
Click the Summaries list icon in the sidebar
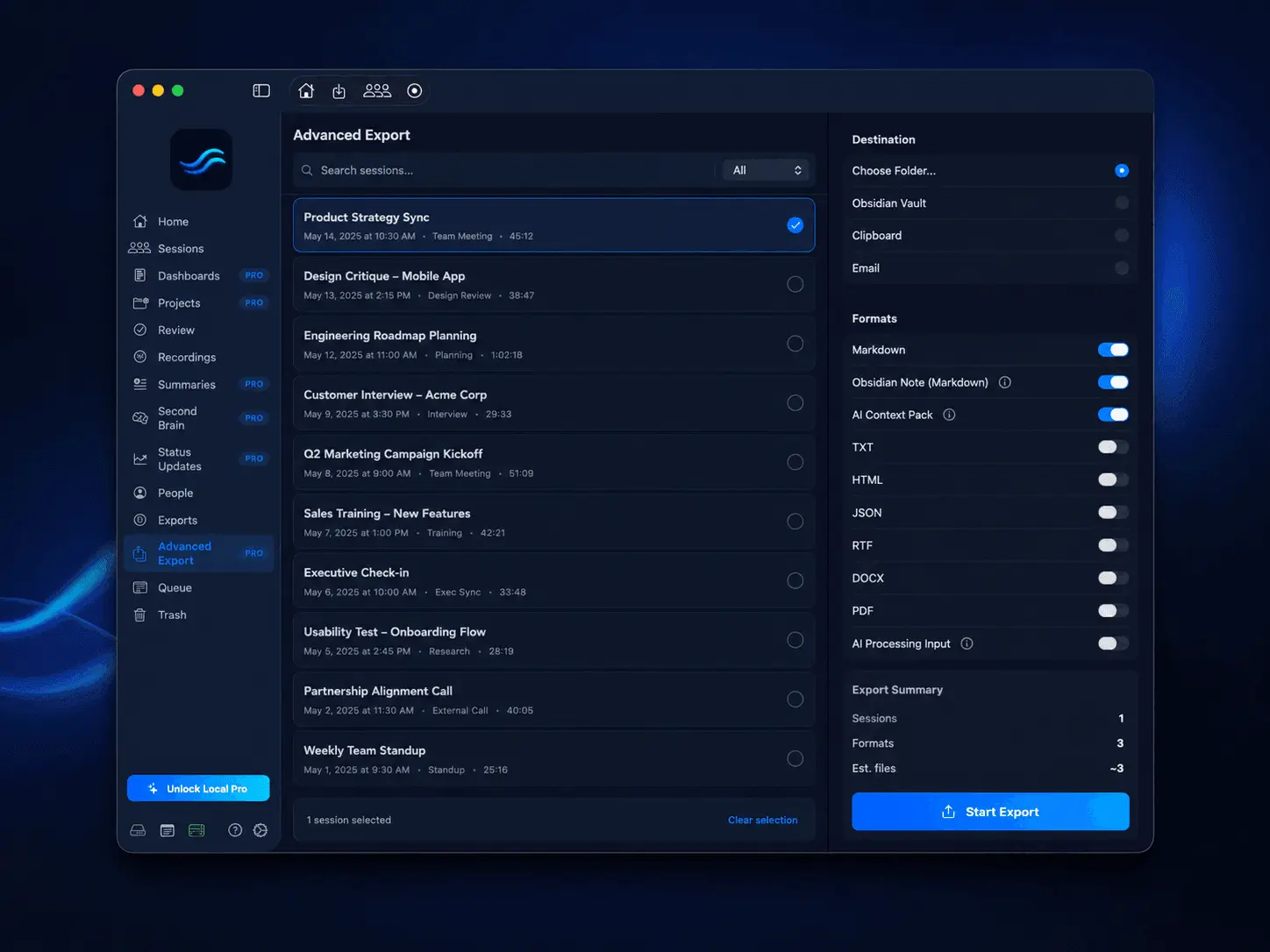[x=139, y=384]
